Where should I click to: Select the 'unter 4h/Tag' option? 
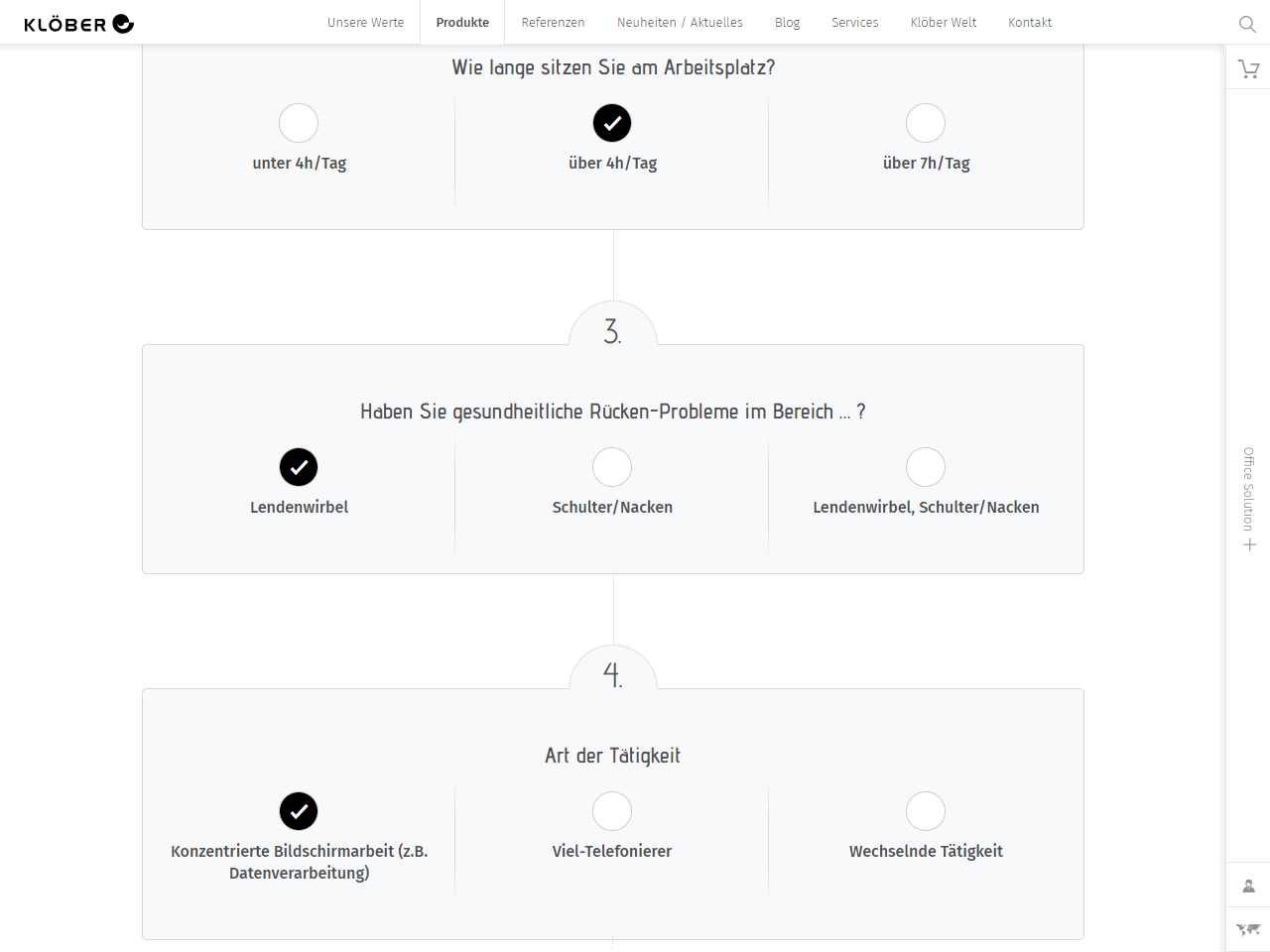tap(299, 123)
